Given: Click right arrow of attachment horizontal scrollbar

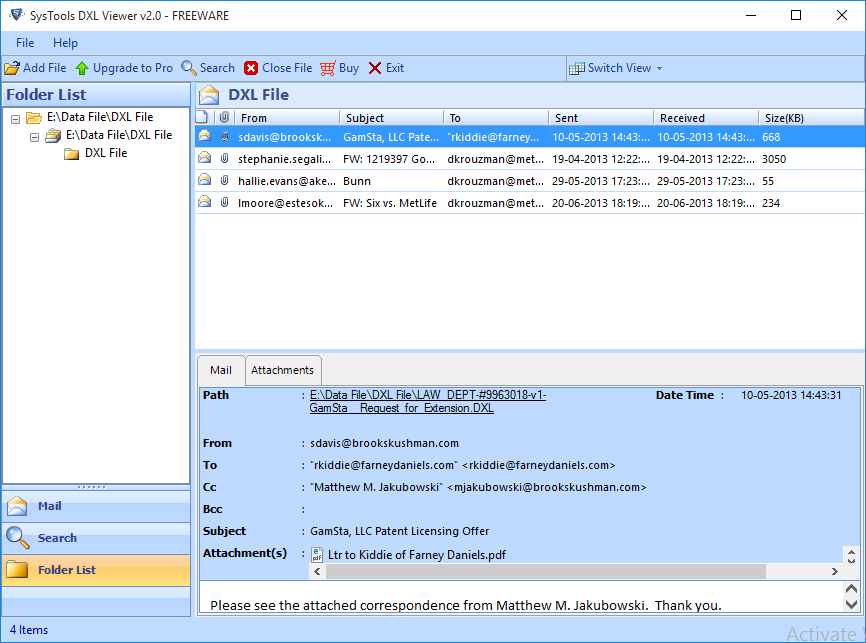Looking at the screenshot, I should coord(835,572).
